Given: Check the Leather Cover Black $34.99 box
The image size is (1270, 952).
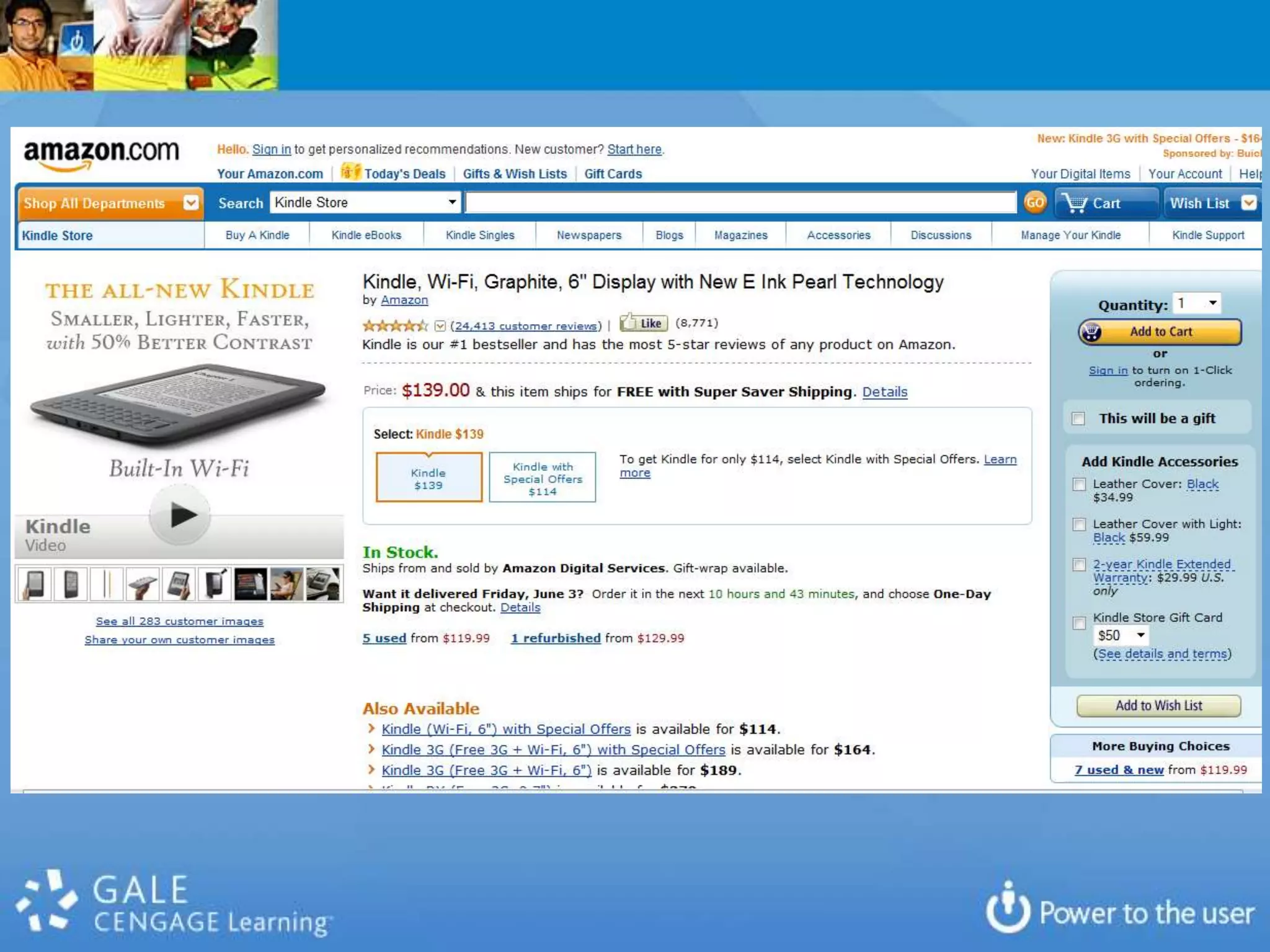Looking at the screenshot, I should 1080,485.
